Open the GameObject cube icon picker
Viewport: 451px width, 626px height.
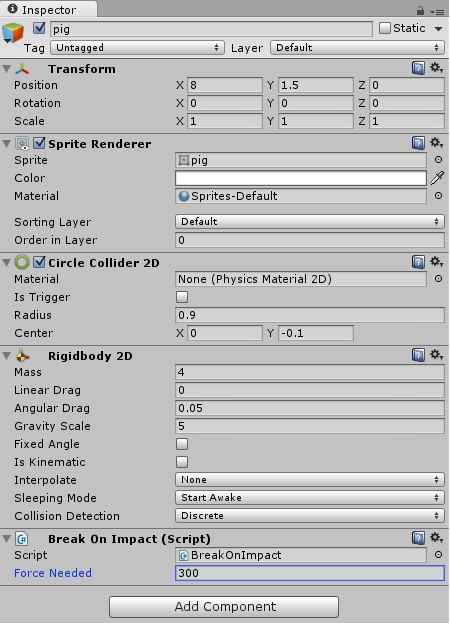(13, 33)
